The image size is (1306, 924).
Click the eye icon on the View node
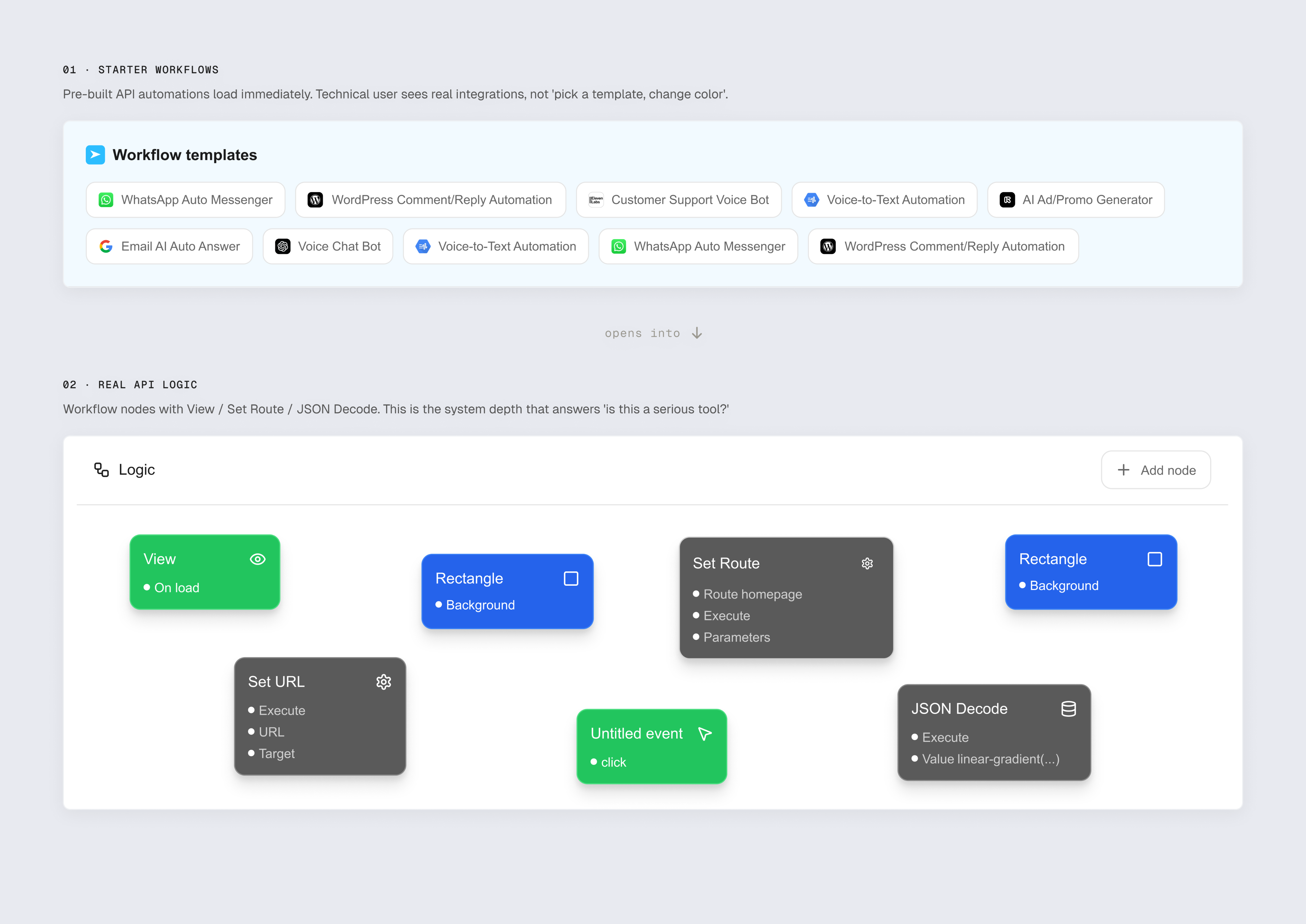point(258,559)
